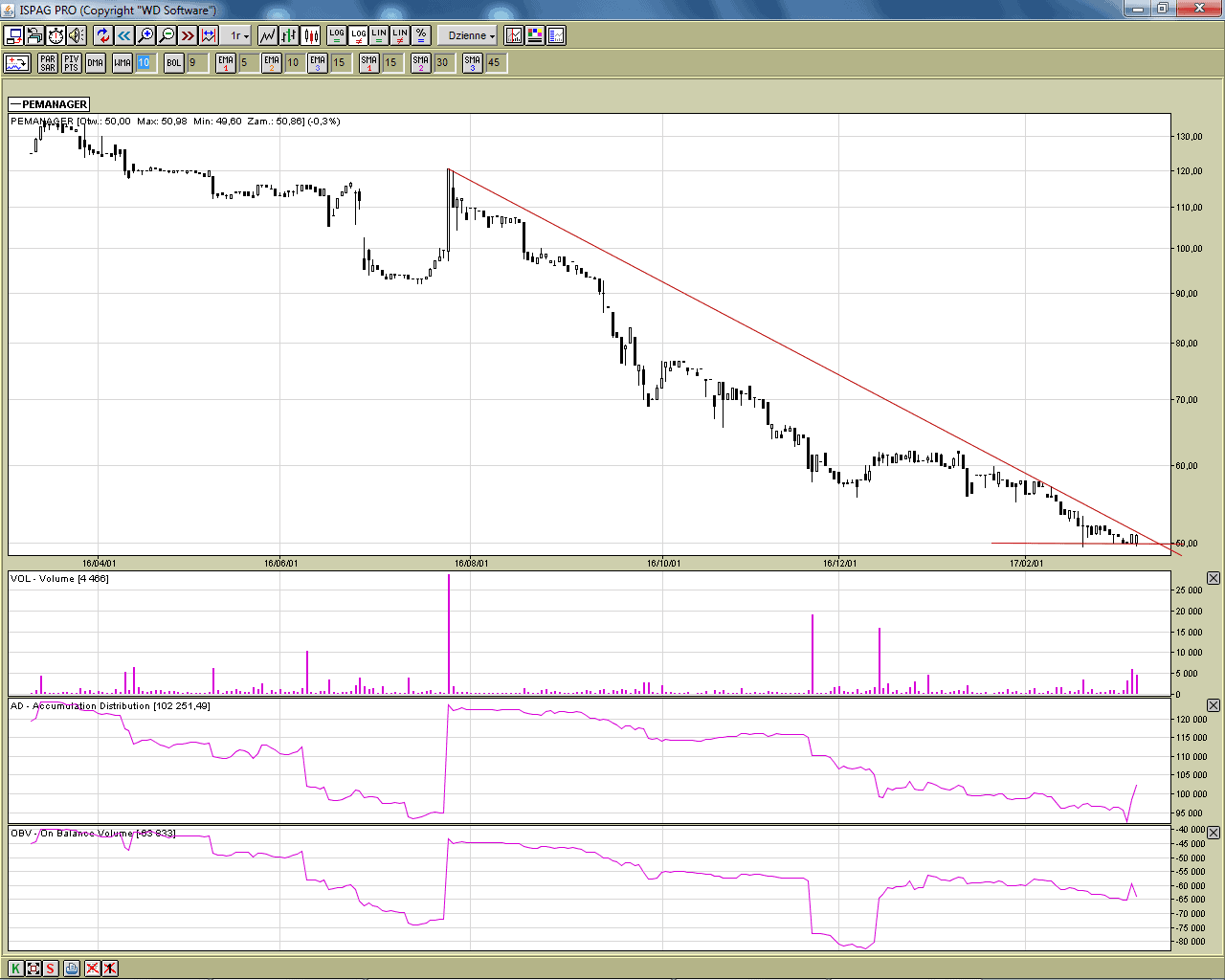Image resolution: width=1225 pixels, height=980 pixels.
Task: Open the 1r time range dropdown
Action: [238, 35]
